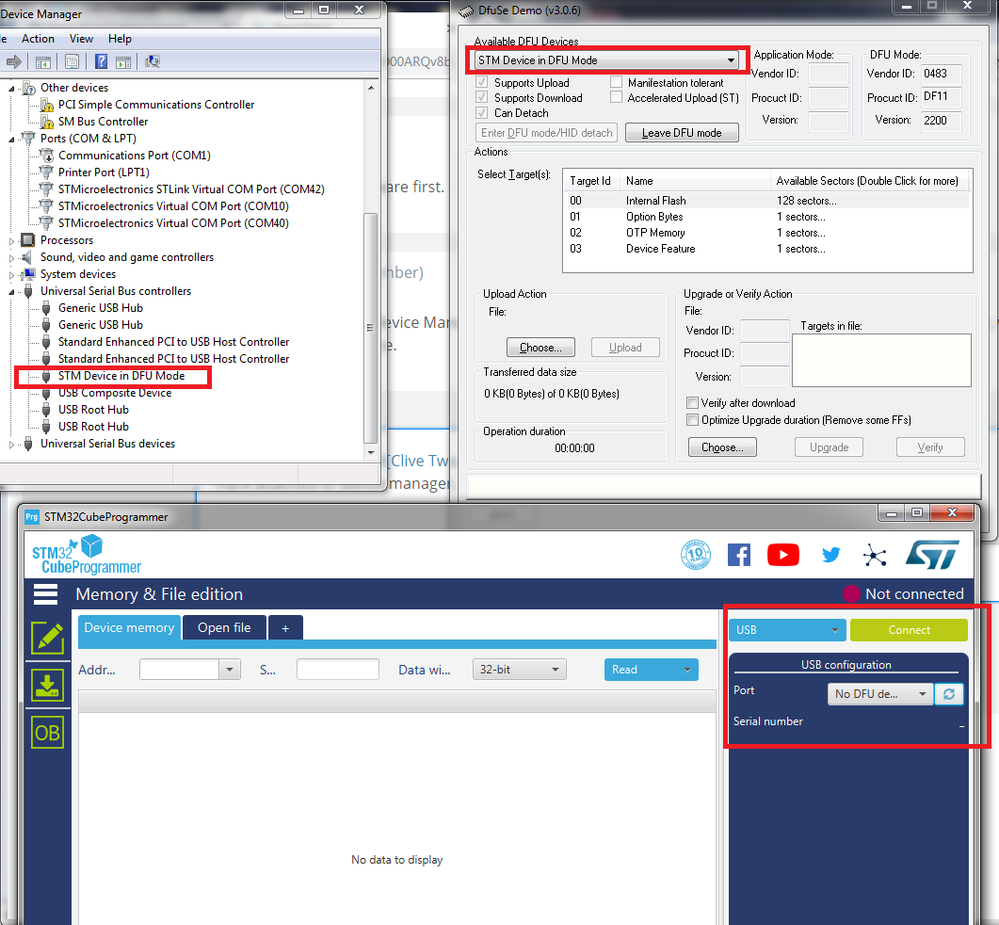Click the STM32 CubeProgrammer logo
Screen dimensions: 999x925
tap(86, 555)
